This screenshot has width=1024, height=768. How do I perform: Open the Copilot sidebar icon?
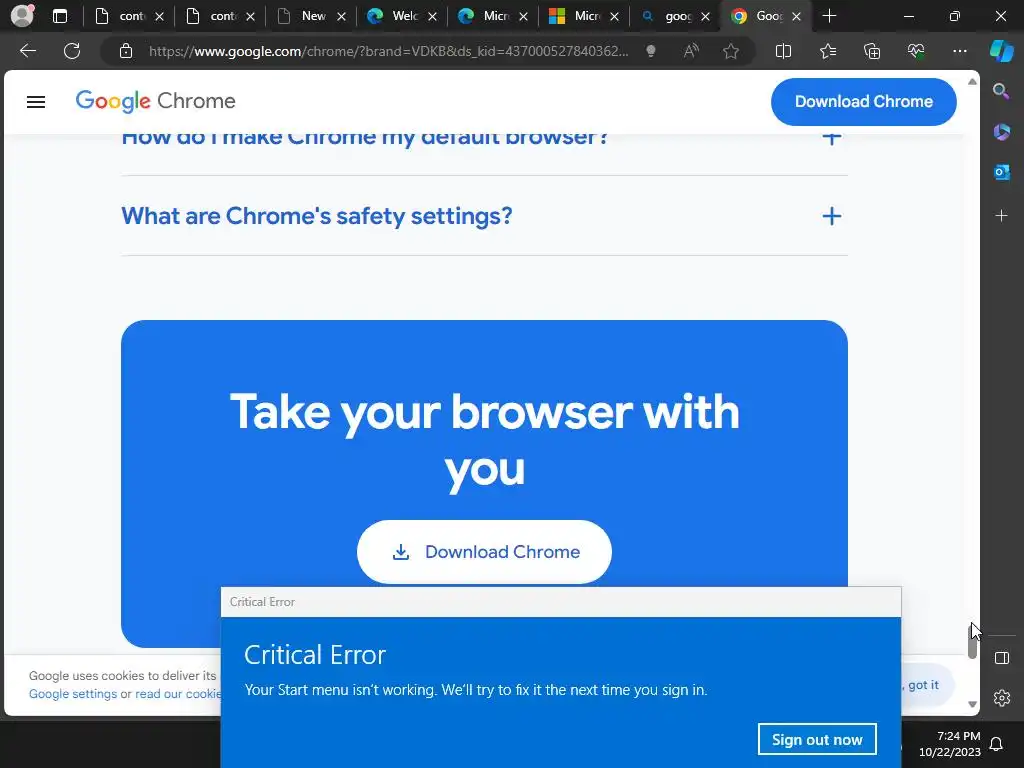1002,51
